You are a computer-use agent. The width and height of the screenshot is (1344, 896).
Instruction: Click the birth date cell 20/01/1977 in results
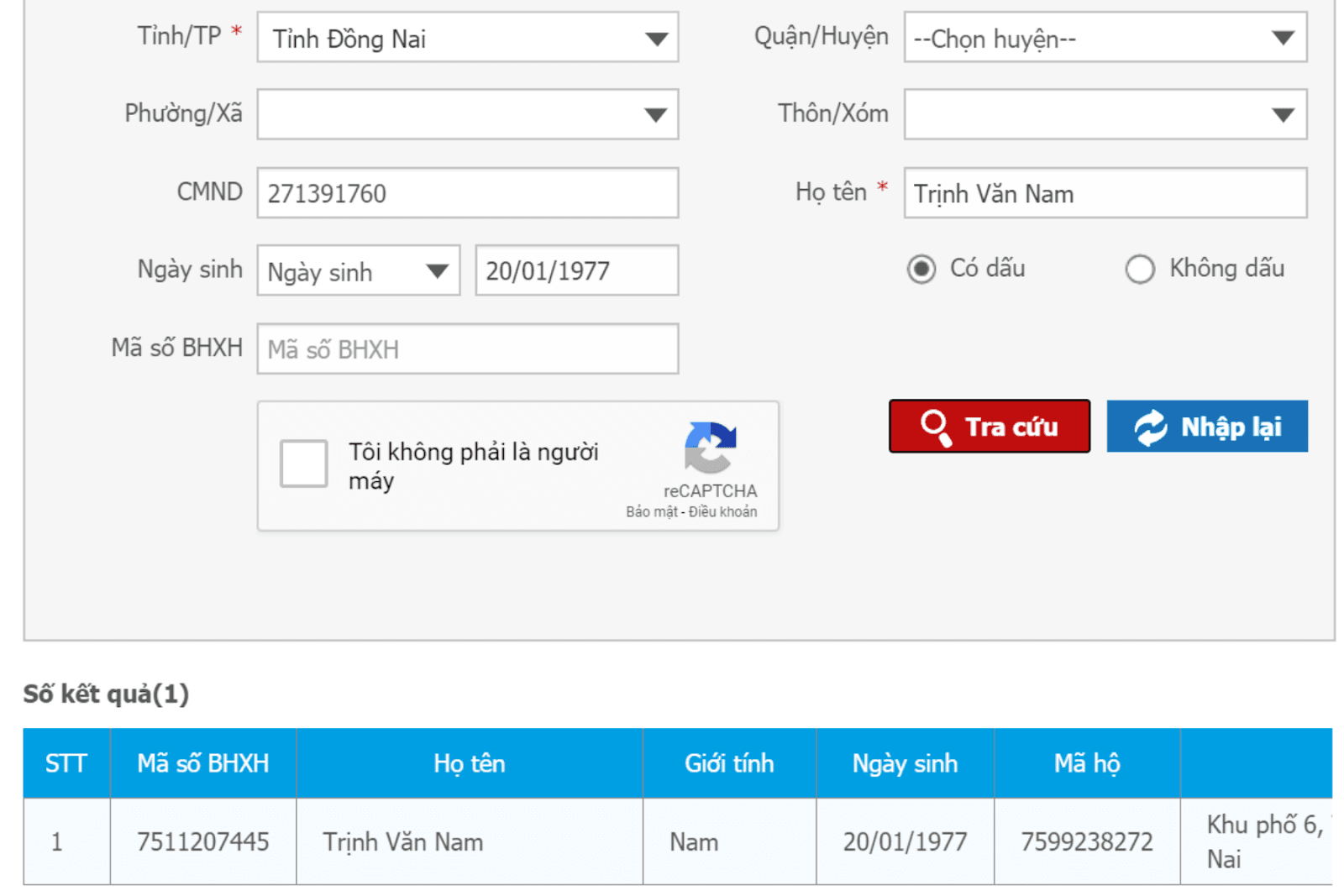coord(905,841)
